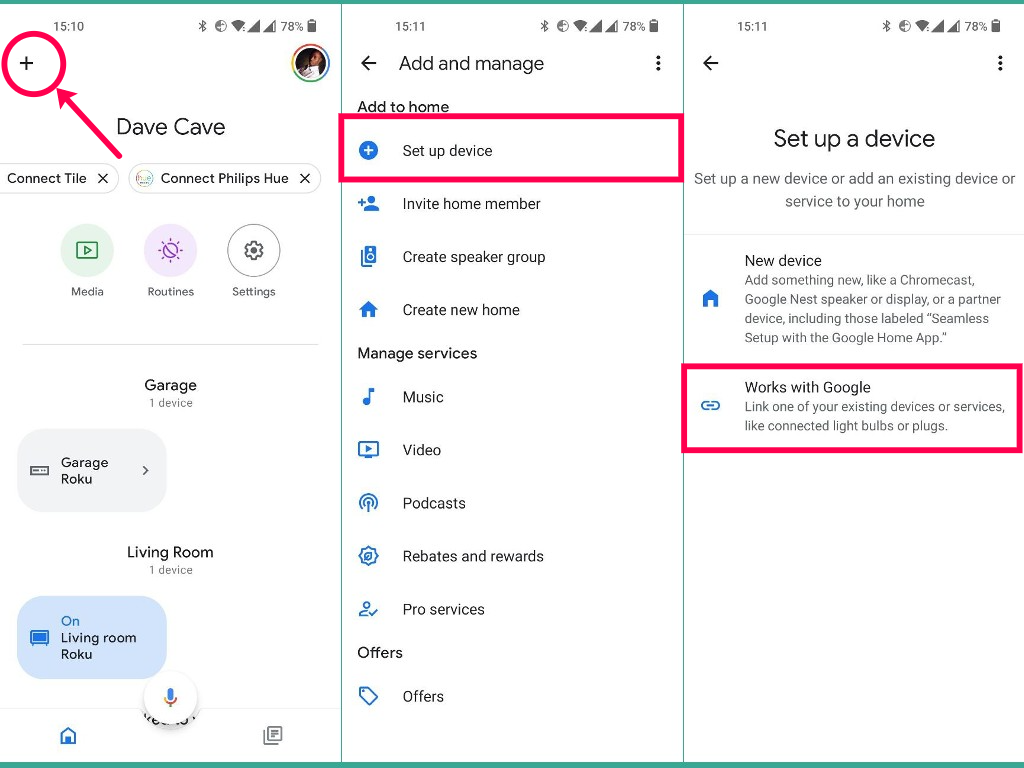Tap the Offers tag icon
This screenshot has height=768, width=1024.
368,696
